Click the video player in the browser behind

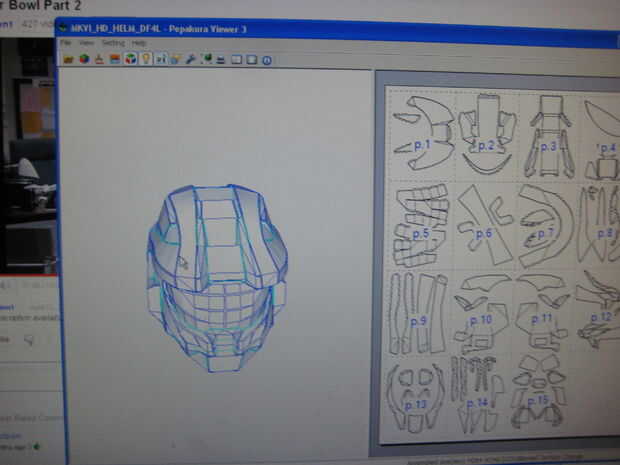coord(28,154)
